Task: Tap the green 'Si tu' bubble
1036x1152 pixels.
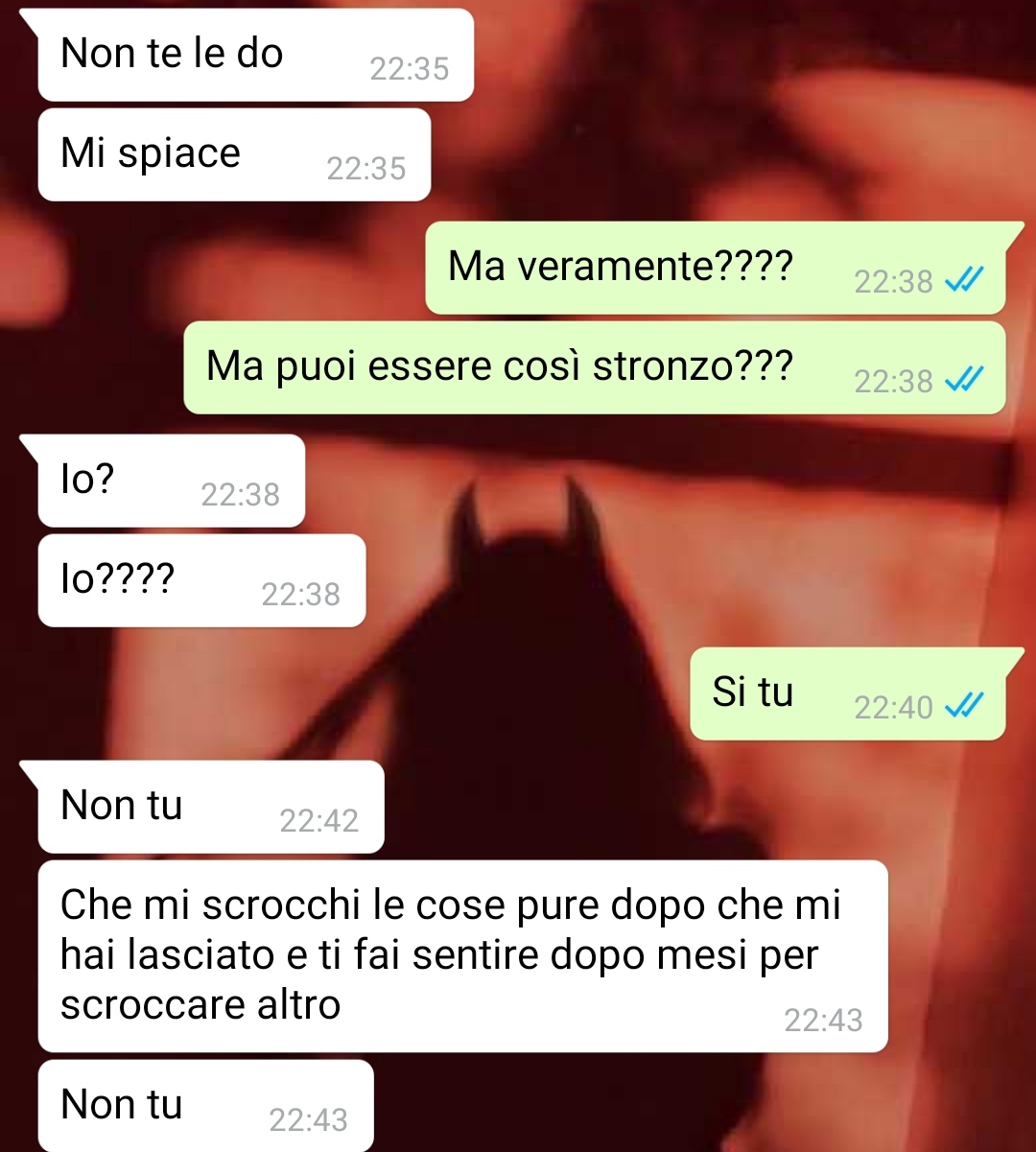Action: [x=848, y=694]
